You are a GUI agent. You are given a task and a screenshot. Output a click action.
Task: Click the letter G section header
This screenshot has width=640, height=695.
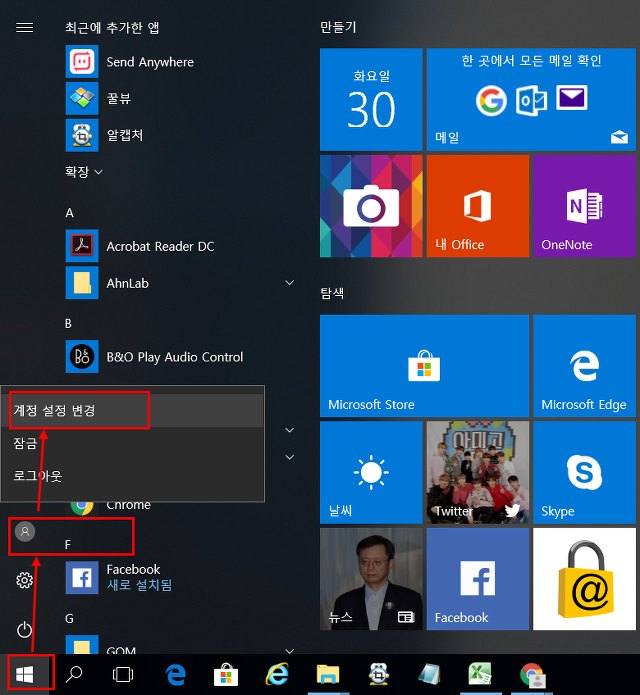[x=70, y=619]
